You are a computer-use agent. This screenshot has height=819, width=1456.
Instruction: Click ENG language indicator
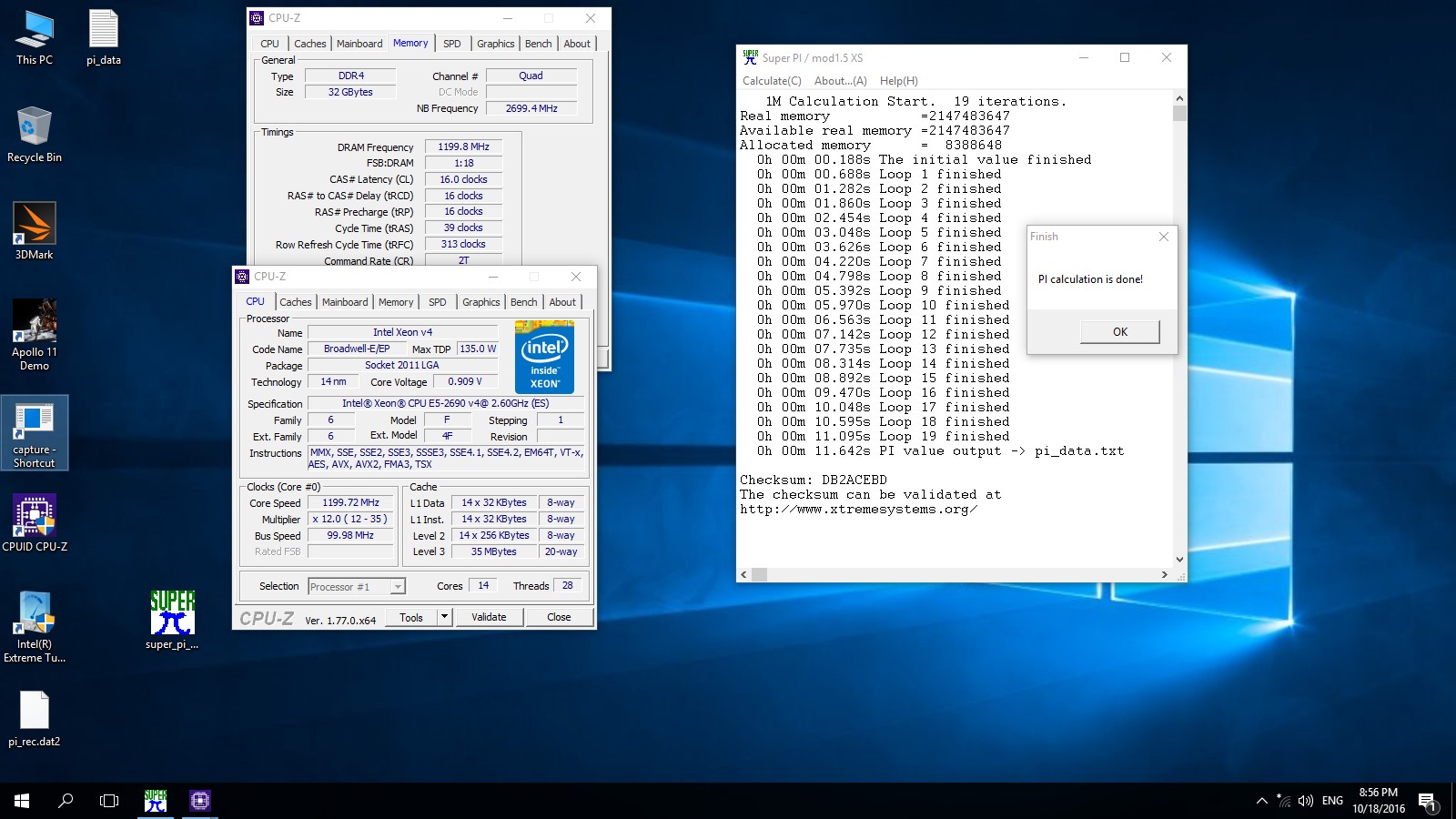coord(1332,801)
